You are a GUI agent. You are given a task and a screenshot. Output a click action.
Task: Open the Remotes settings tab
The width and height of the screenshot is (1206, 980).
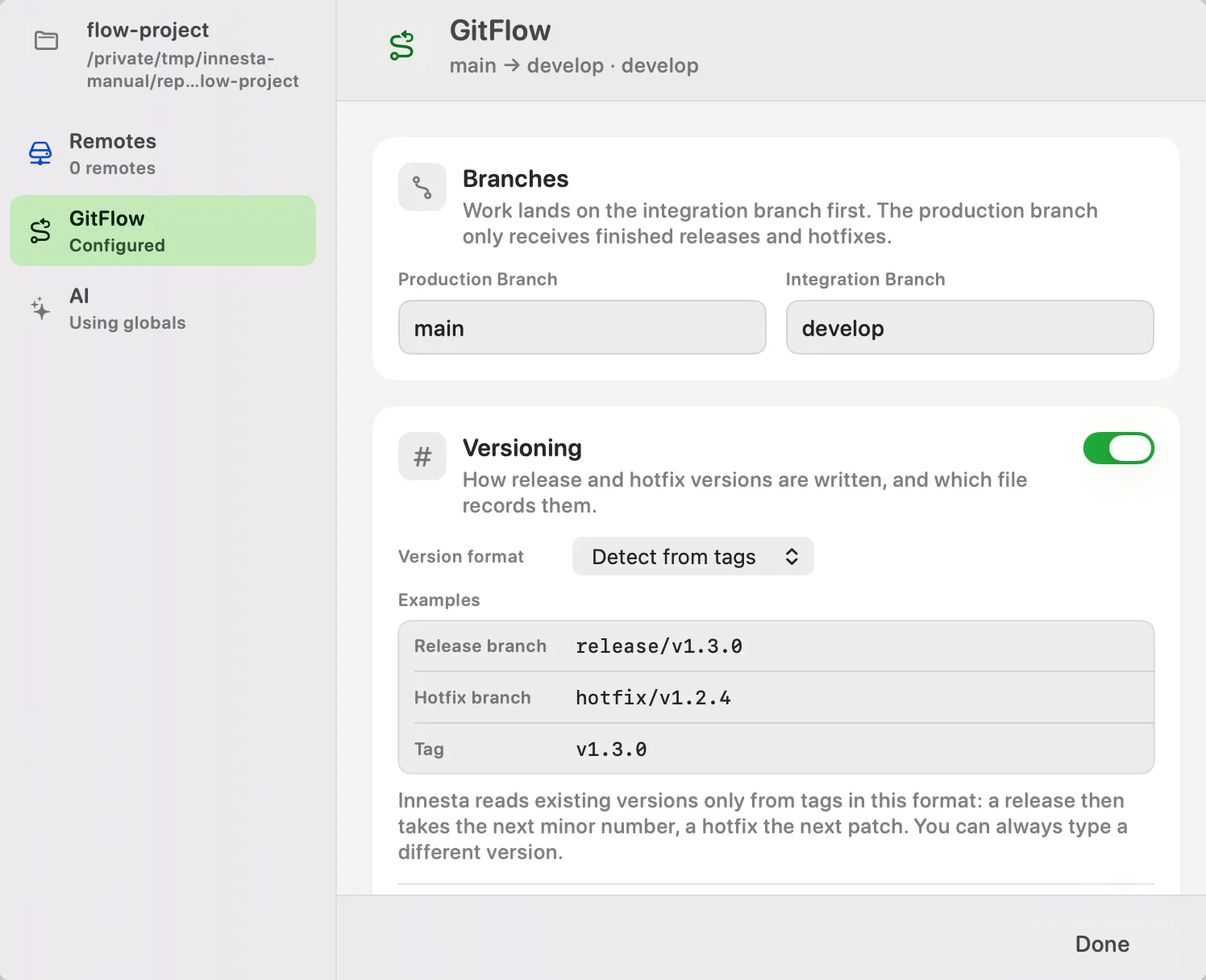point(163,153)
